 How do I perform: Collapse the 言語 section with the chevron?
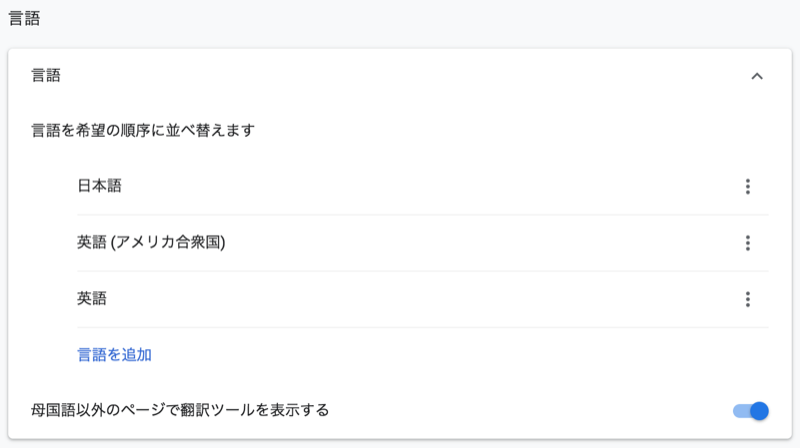[757, 77]
